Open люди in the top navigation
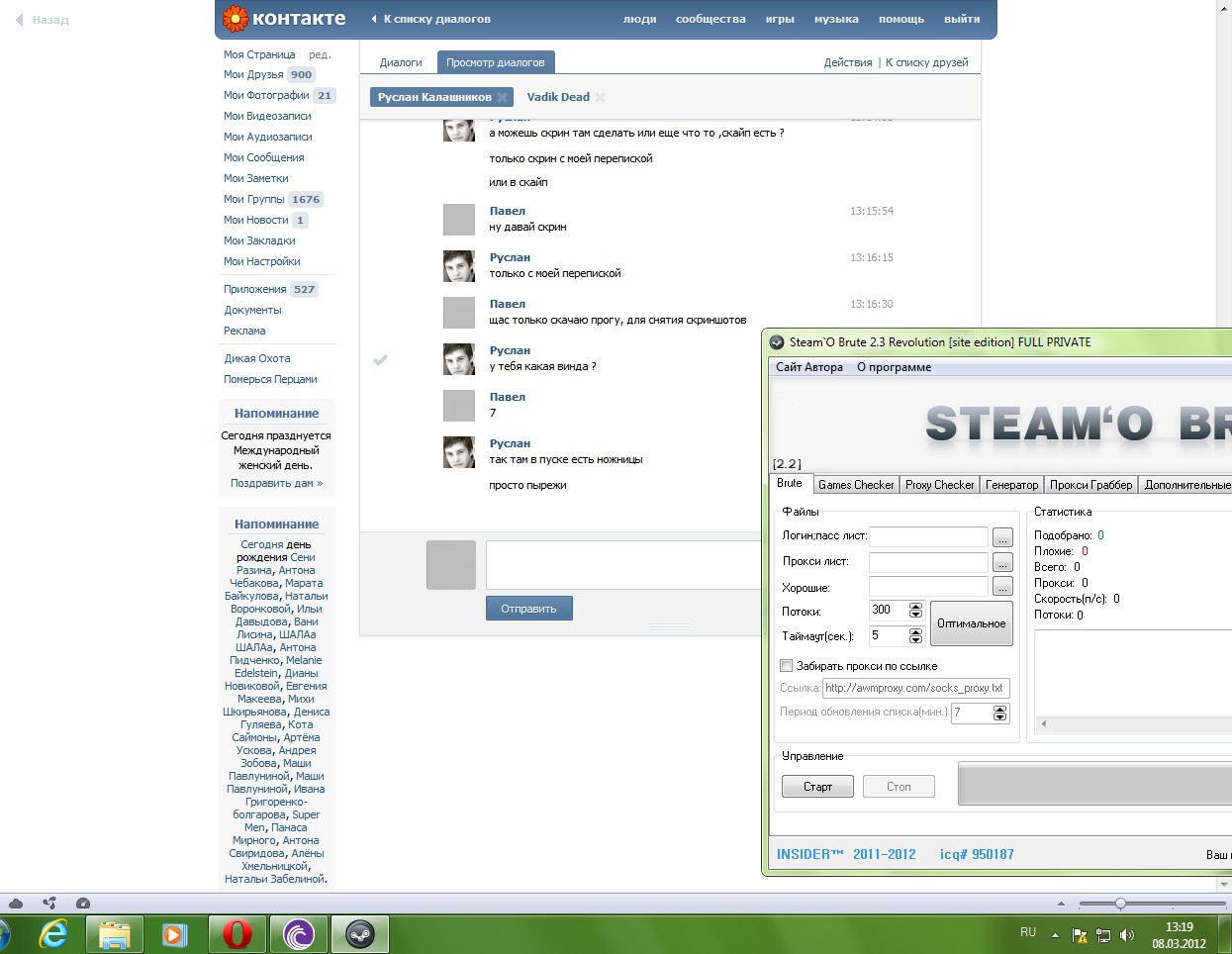Screen dimensions: 1232x954 [639, 19]
